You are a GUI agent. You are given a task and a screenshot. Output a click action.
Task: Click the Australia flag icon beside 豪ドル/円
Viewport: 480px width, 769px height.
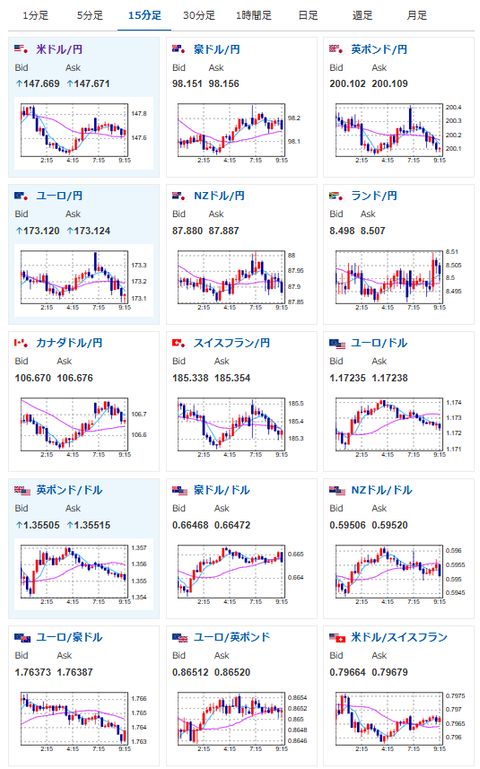point(179,49)
